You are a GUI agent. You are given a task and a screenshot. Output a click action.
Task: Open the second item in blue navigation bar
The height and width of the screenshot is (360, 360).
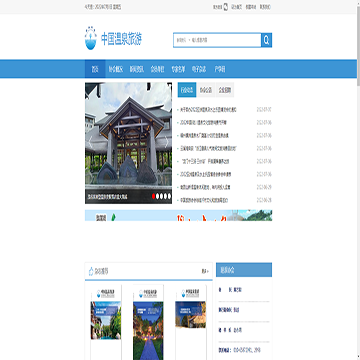(116, 69)
